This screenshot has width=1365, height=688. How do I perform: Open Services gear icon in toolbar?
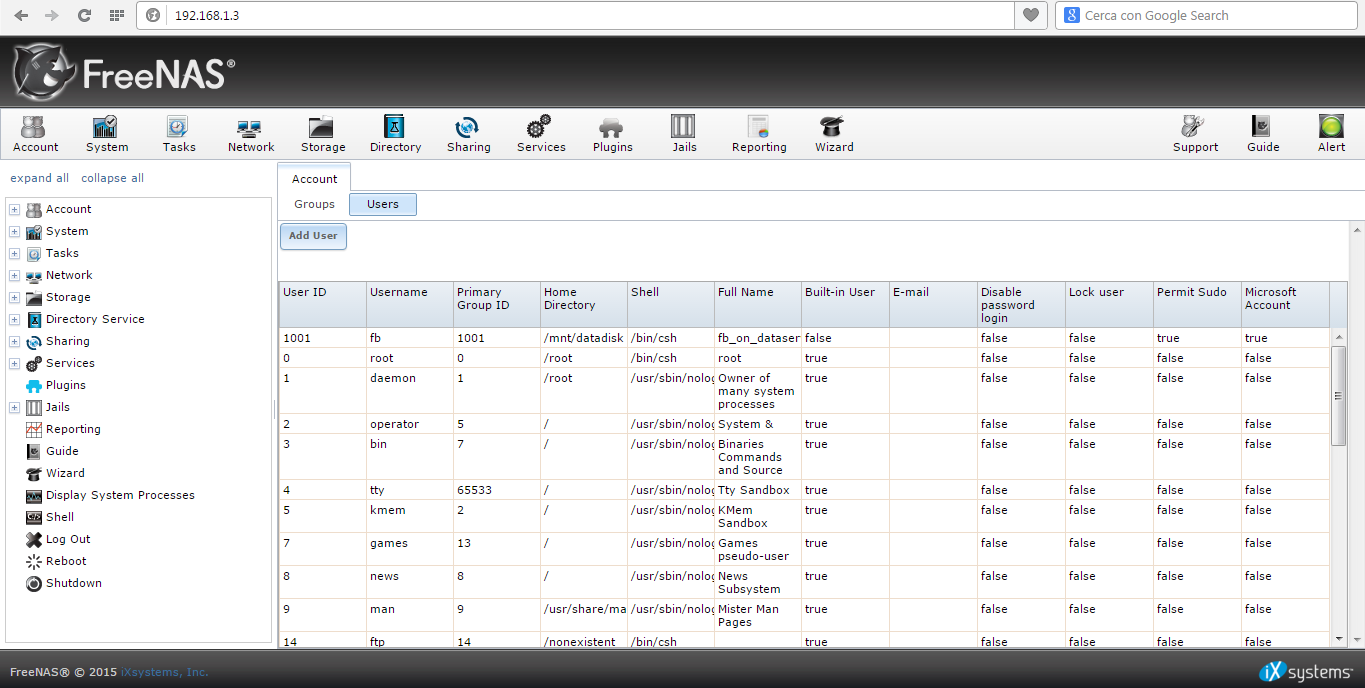coord(540,128)
